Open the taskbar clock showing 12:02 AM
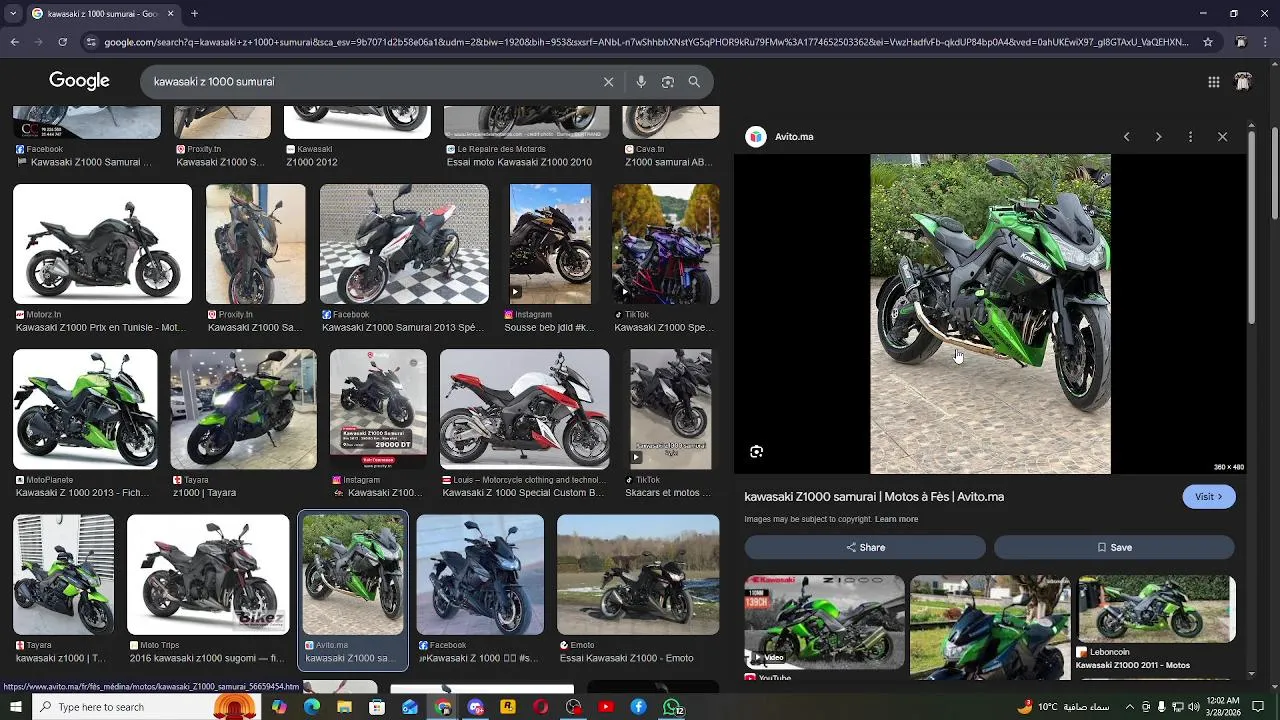 (x=1224, y=707)
